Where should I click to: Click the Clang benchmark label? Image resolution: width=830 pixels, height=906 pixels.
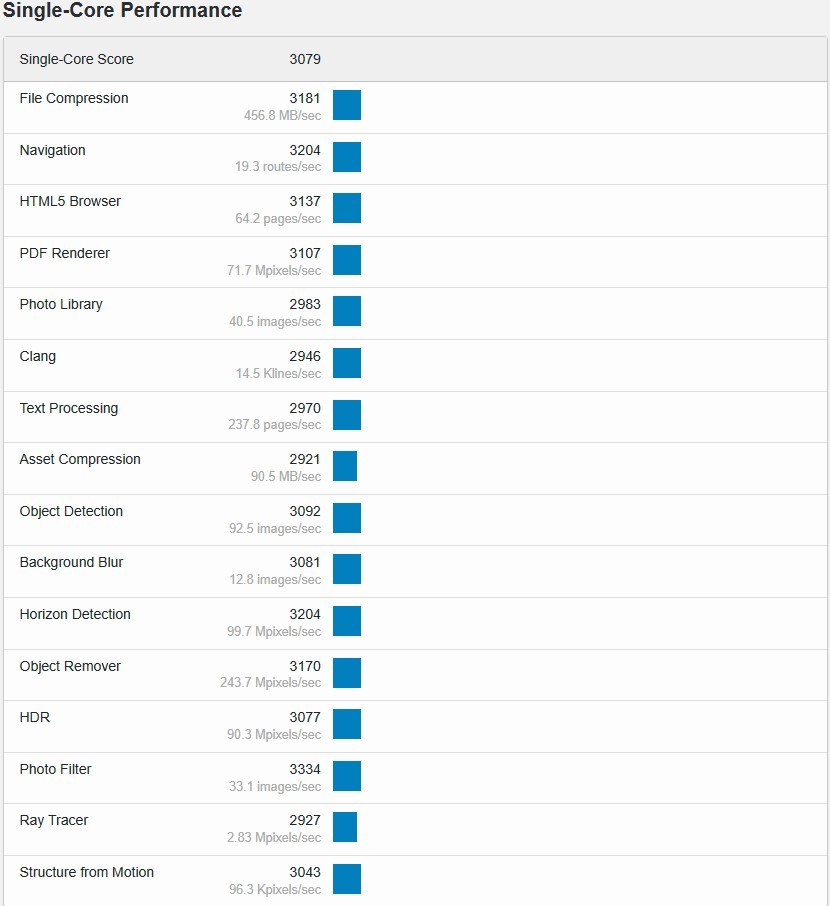tap(38, 357)
